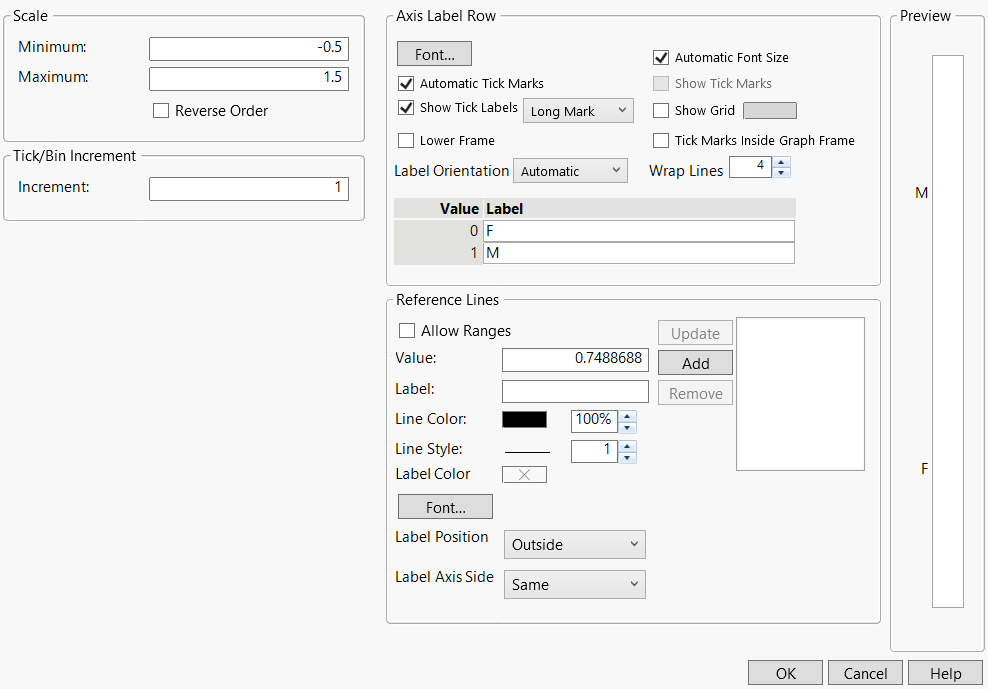The height and width of the screenshot is (689, 988).
Task: Change Label Position from Outside
Action: tap(574, 544)
